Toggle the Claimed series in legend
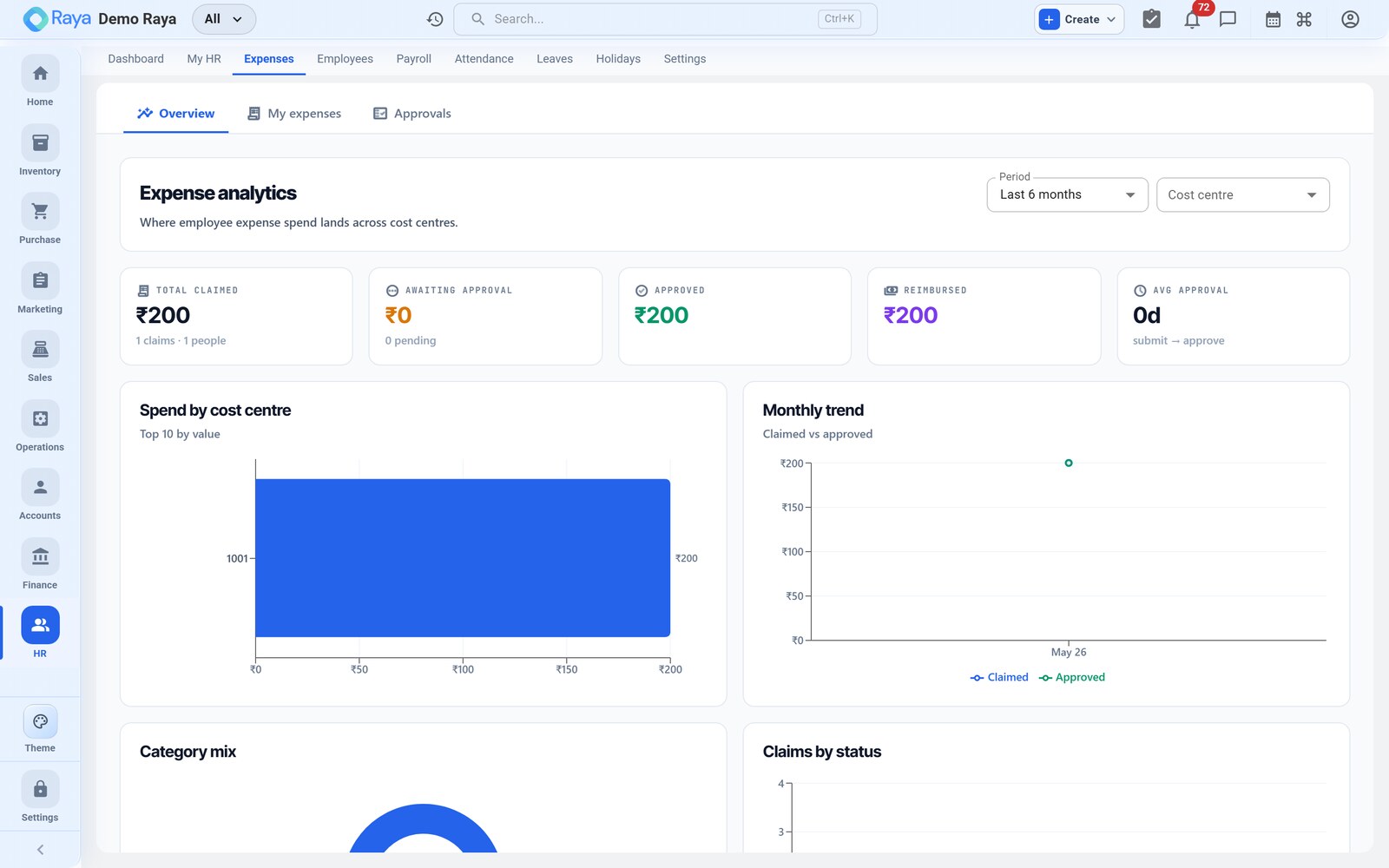Image resolution: width=1389 pixels, height=868 pixels. point(999,677)
